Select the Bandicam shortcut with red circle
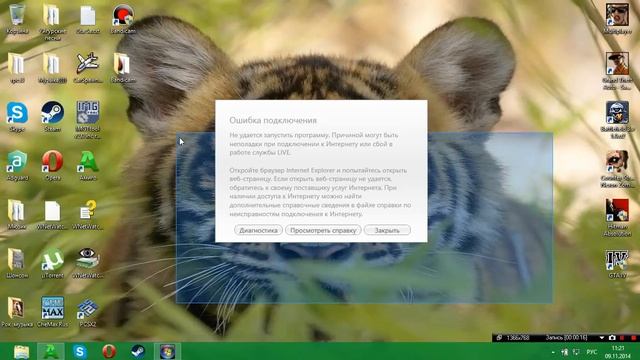 (x=122, y=19)
